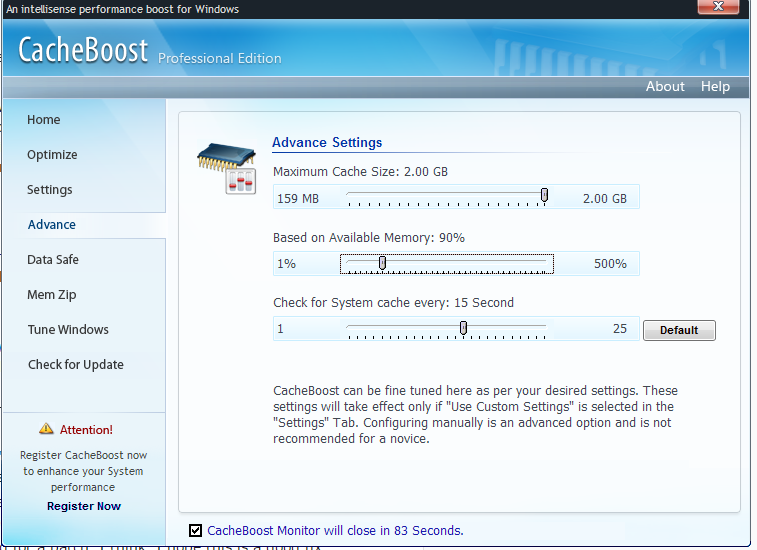Open the Data Safe section
Viewport: 757px width, 550px height.
53,260
